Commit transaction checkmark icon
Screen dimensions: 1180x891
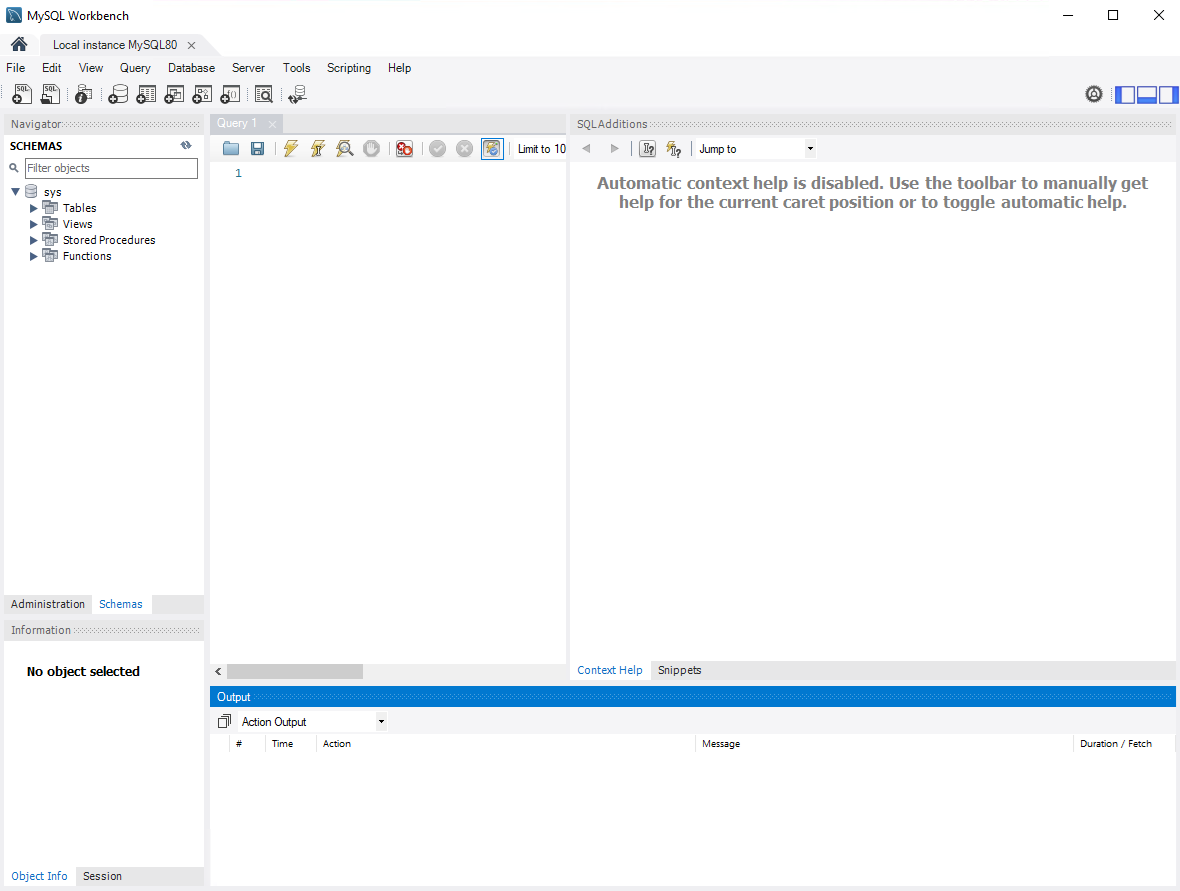coord(437,148)
